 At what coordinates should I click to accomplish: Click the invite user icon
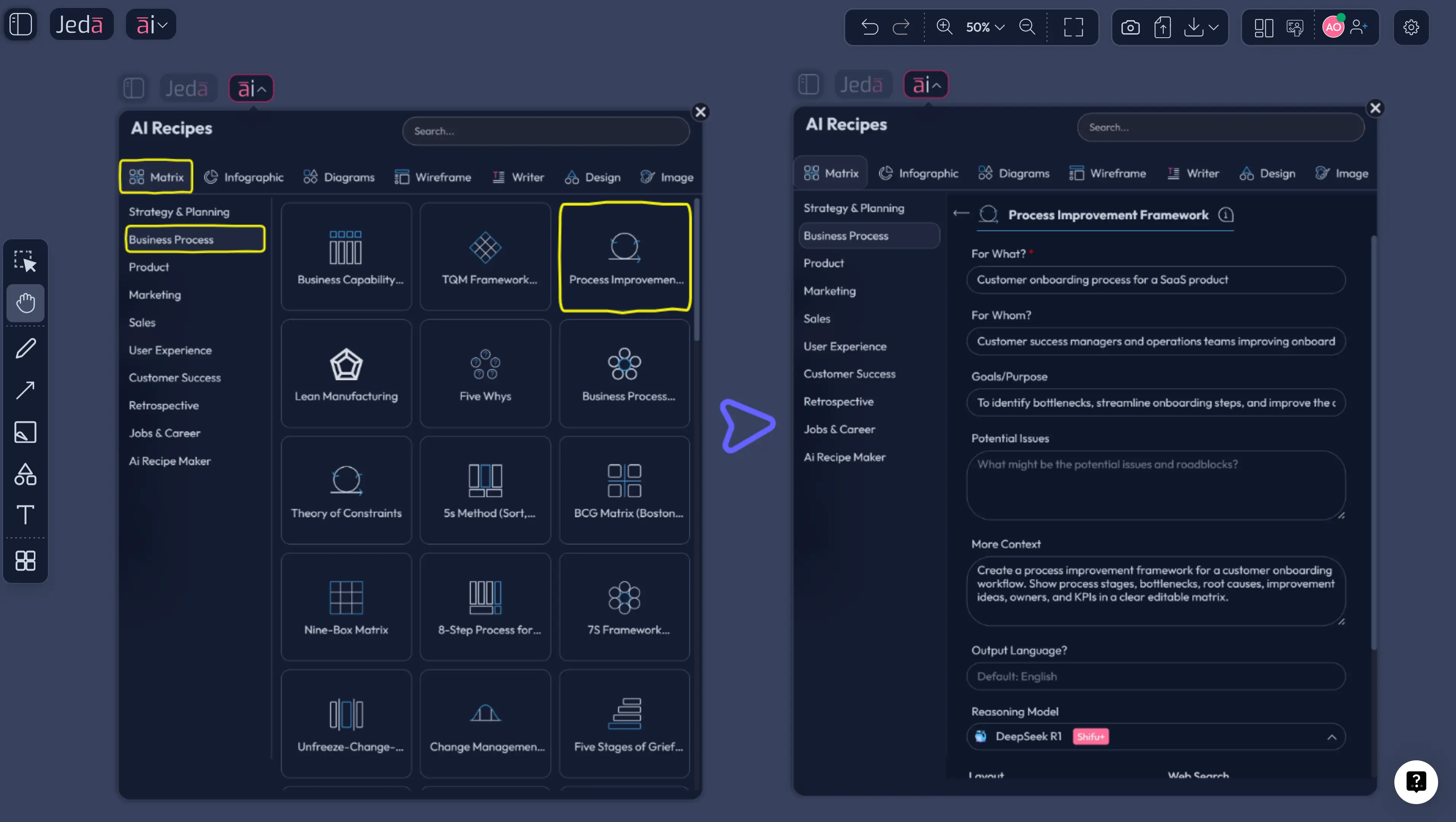point(1359,27)
